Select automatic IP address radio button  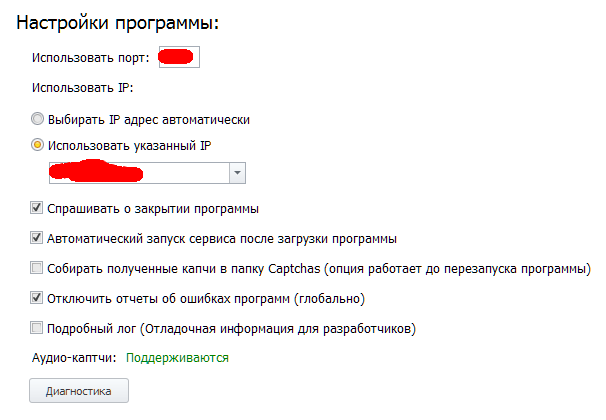(x=37, y=119)
